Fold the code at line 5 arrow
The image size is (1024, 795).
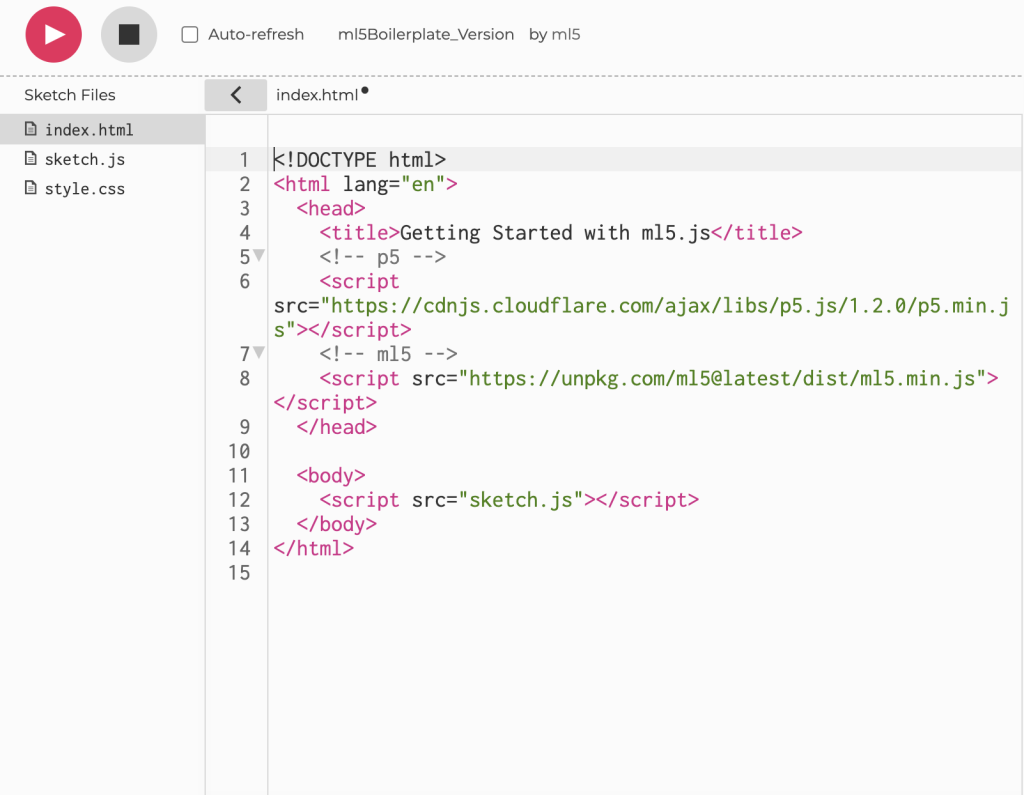[x=259, y=255]
